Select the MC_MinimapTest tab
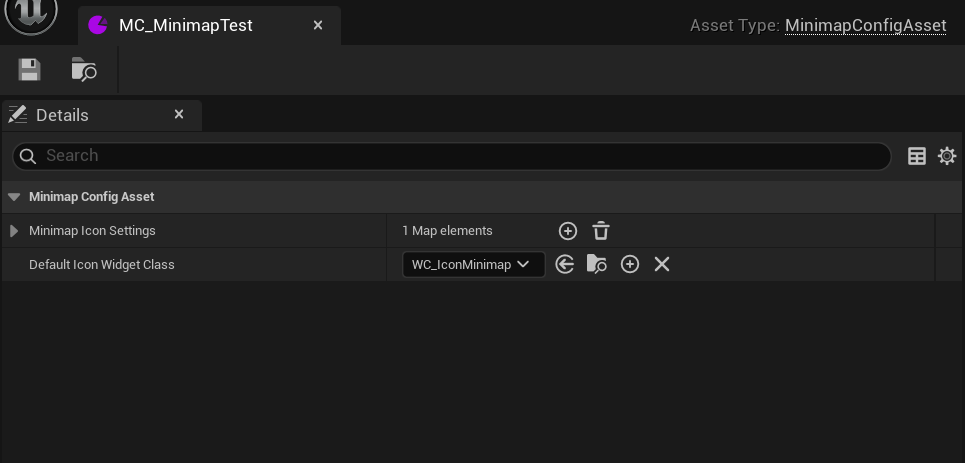Viewport: 965px width, 463px height. (x=185, y=25)
